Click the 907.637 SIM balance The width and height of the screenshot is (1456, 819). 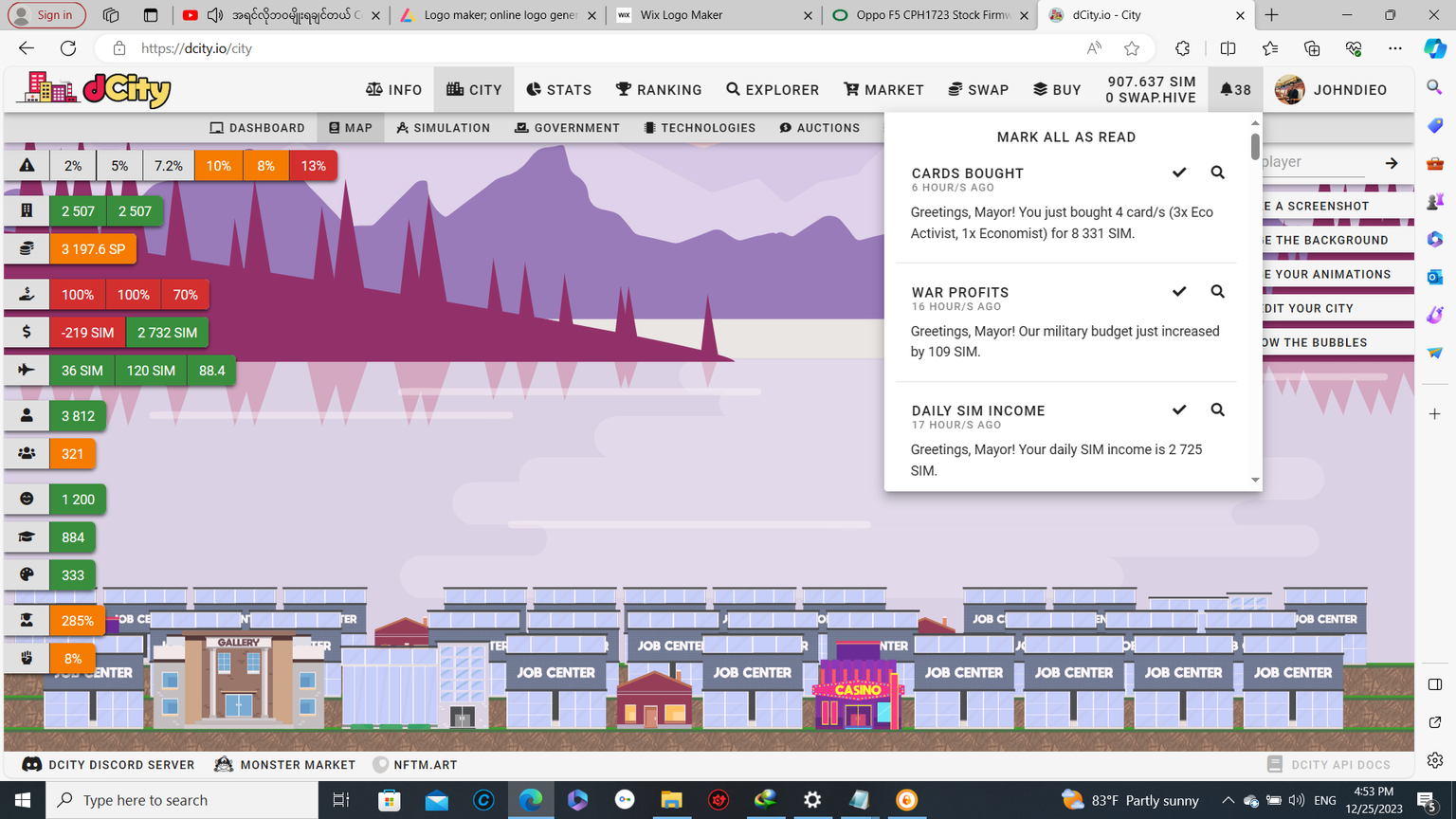pyautogui.click(x=1152, y=82)
